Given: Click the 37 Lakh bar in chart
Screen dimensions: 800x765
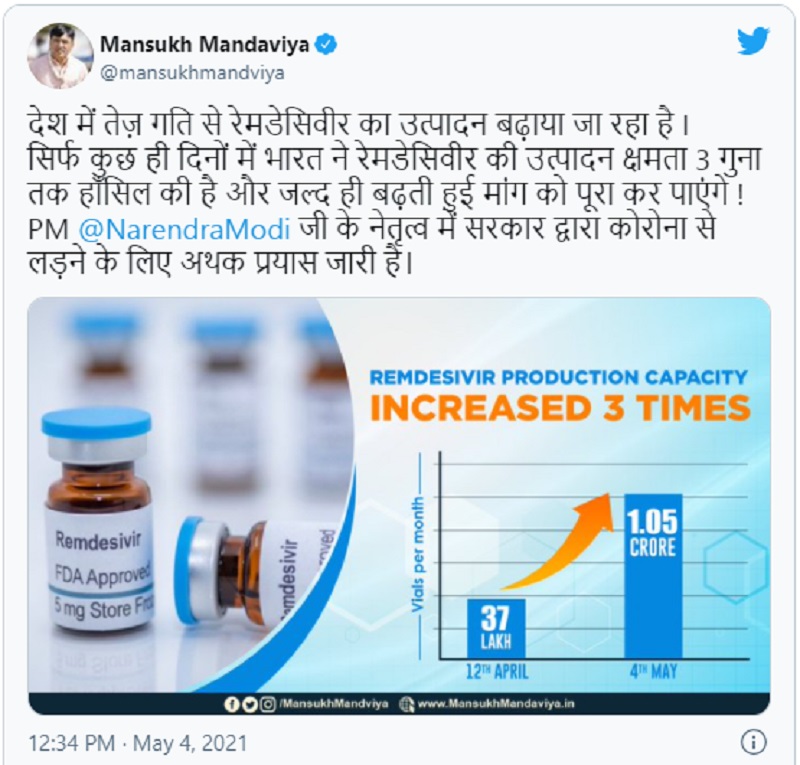Looking at the screenshot, I should pos(496,628).
